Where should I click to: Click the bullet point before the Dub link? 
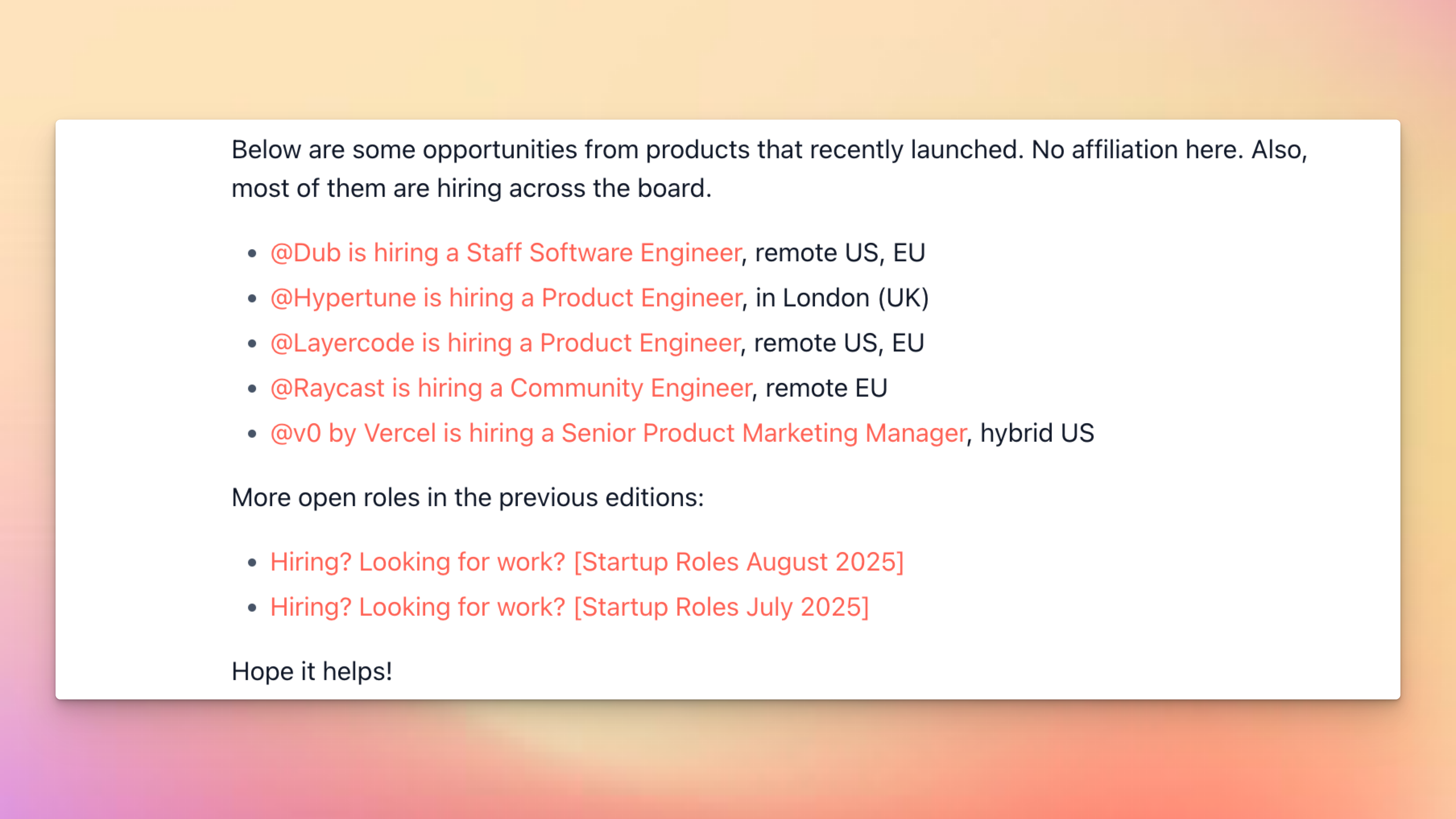[252, 254]
